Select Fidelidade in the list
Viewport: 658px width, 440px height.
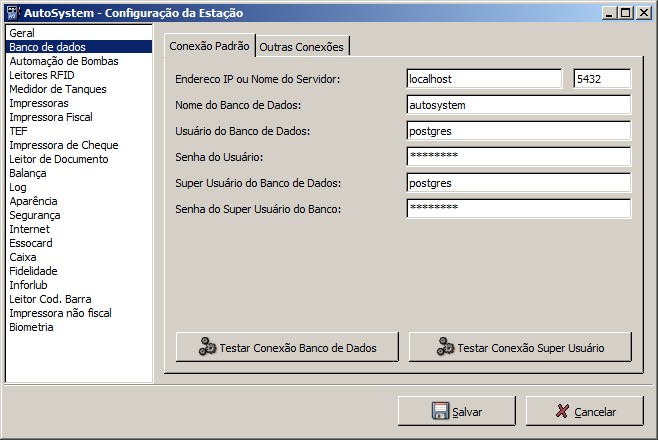[x=79, y=271]
